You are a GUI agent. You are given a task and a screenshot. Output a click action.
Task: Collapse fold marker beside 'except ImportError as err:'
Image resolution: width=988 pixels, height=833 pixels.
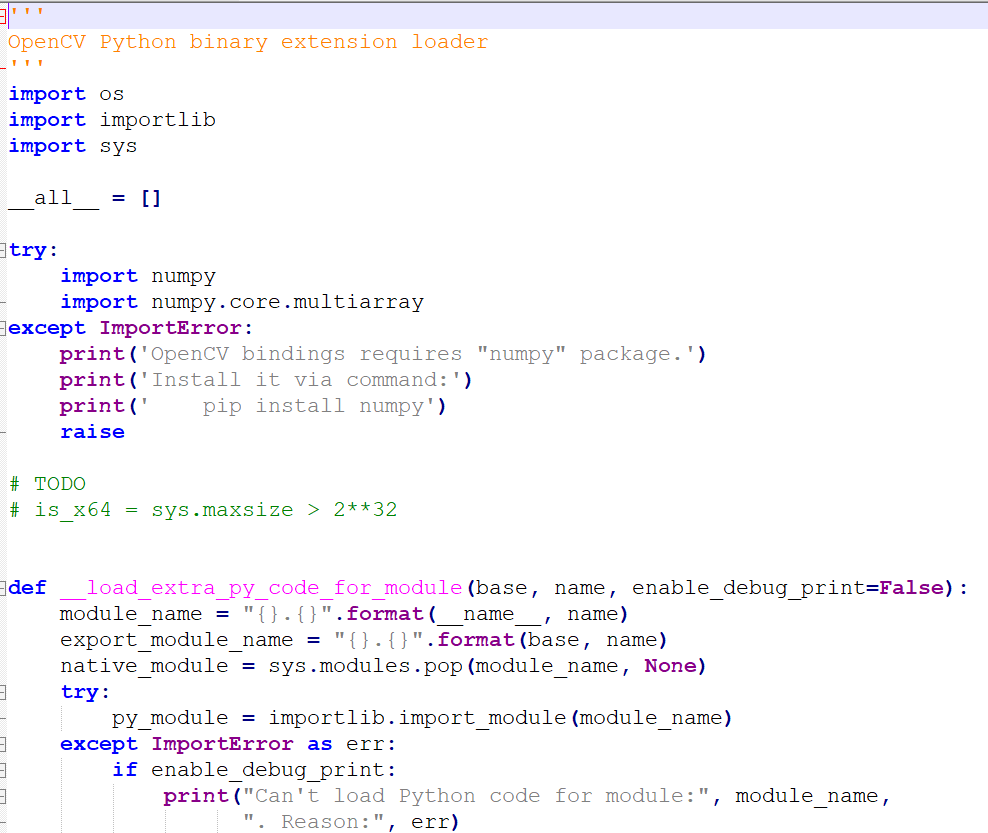(x=3, y=744)
